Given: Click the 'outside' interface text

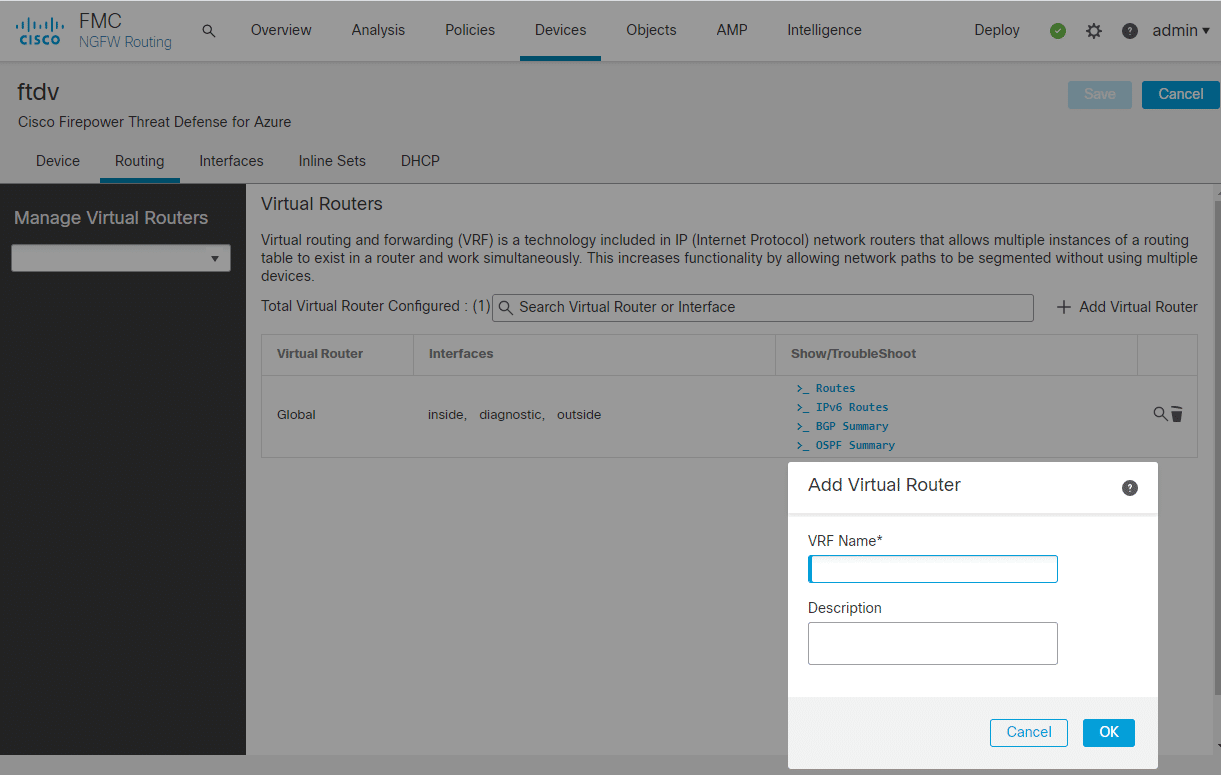Looking at the screenshot, I should (579, 414).
